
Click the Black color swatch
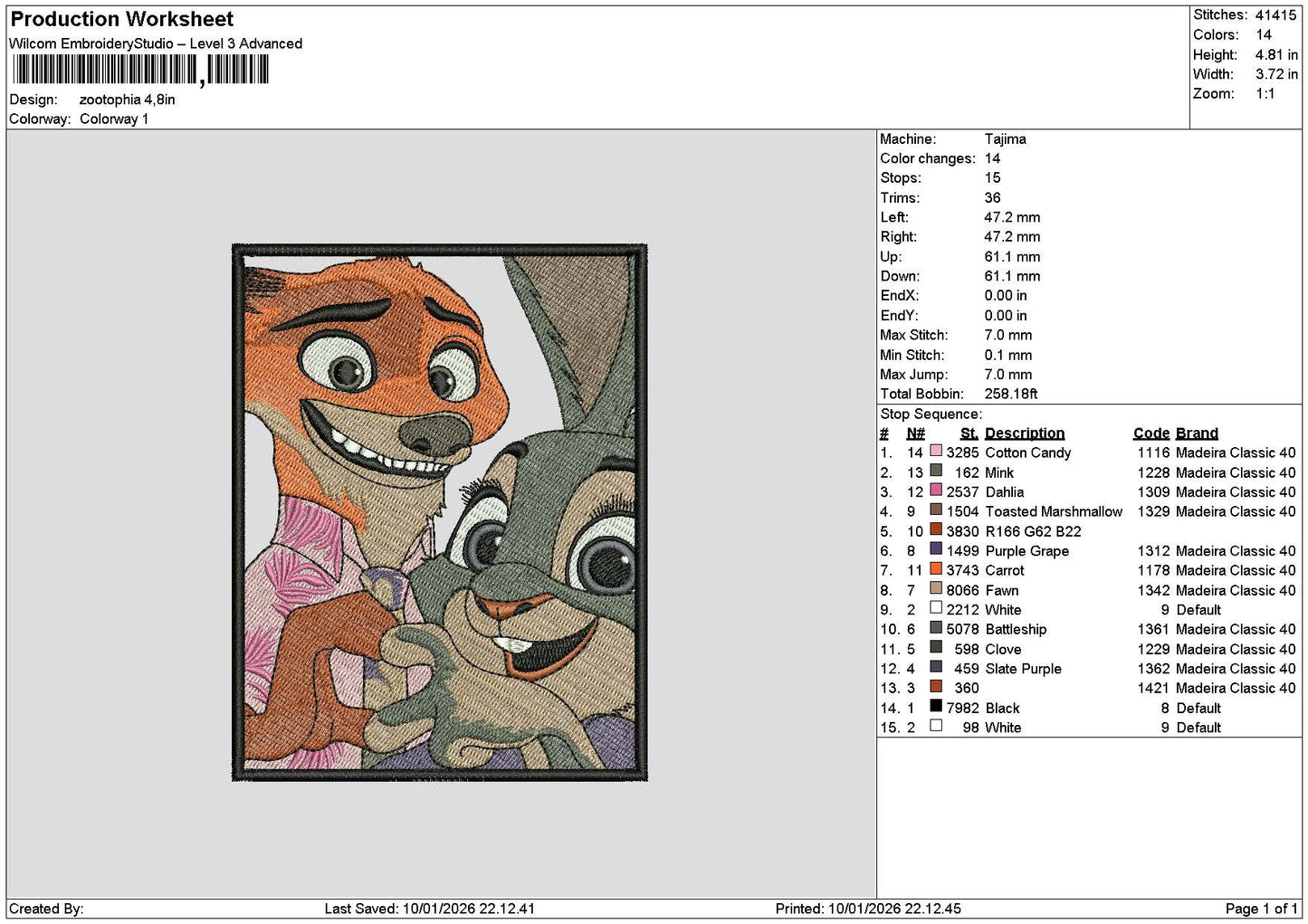tap(936, 706)
